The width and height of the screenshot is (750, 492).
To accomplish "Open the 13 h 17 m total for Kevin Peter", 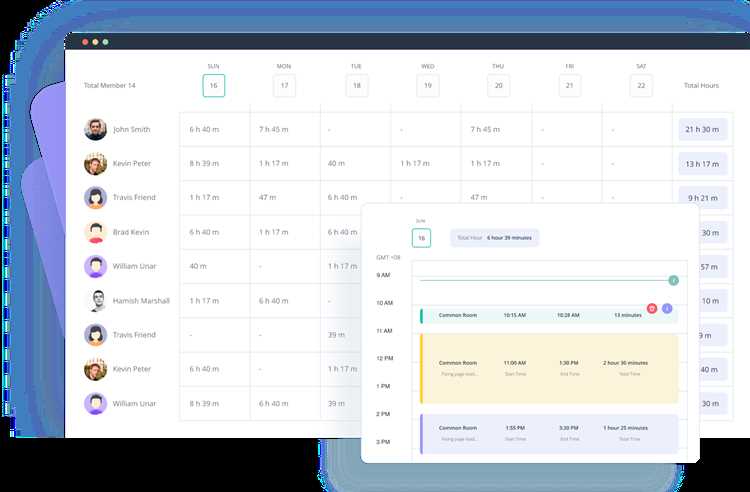I will tap(702, 164).
